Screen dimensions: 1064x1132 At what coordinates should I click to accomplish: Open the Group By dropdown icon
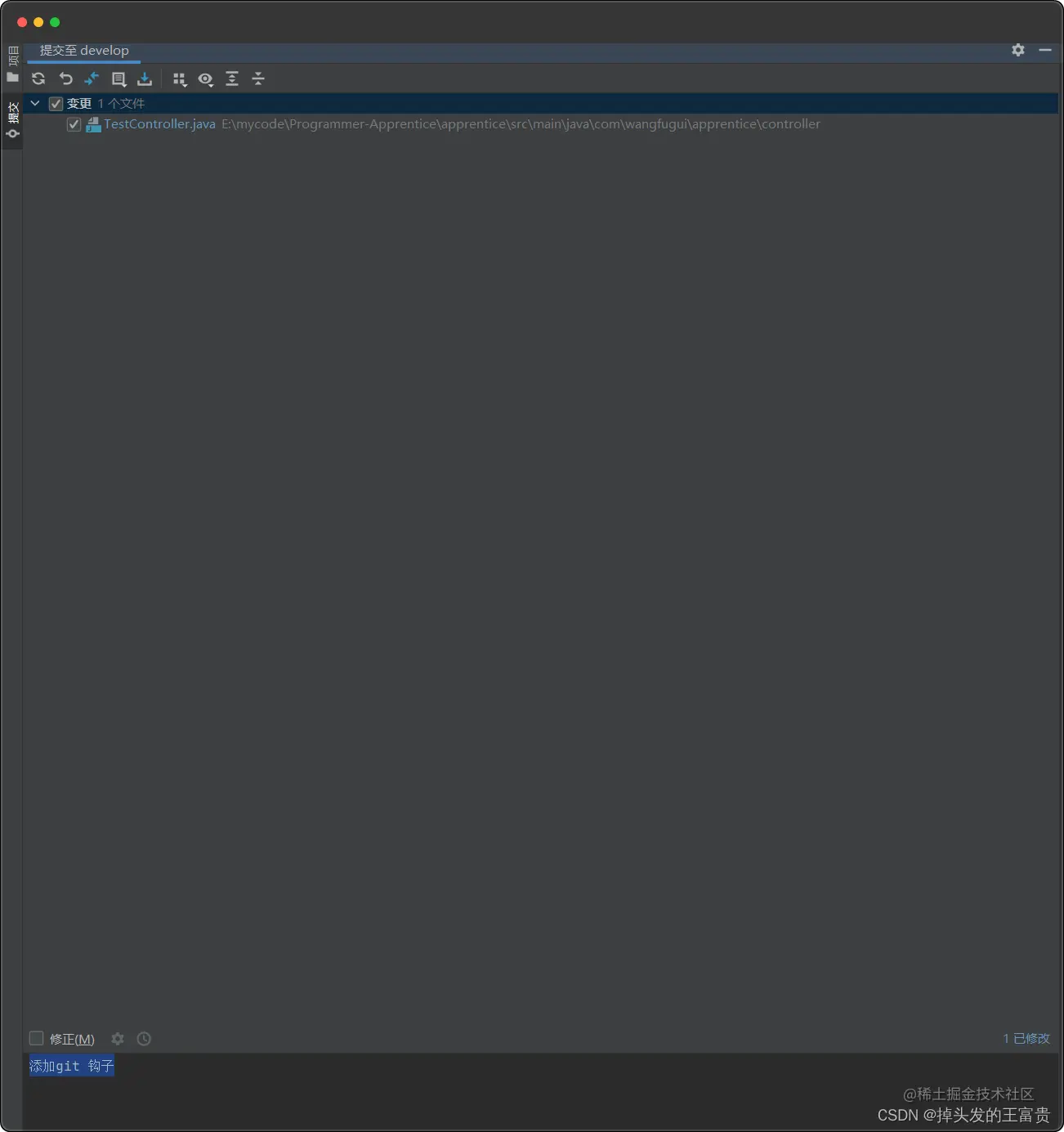click(x=180, y=79)
